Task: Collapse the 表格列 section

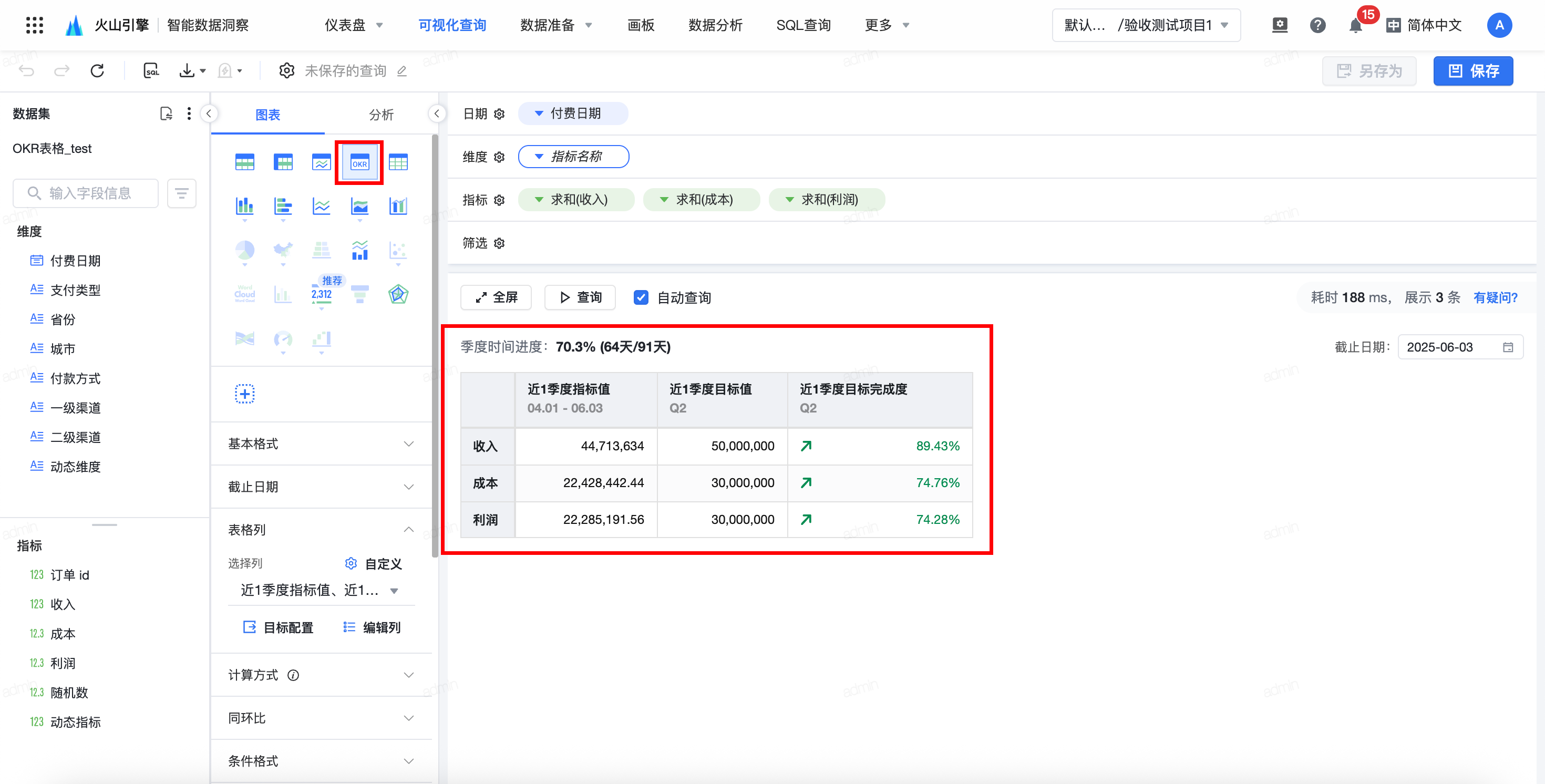Action: (x=322, y=530)
